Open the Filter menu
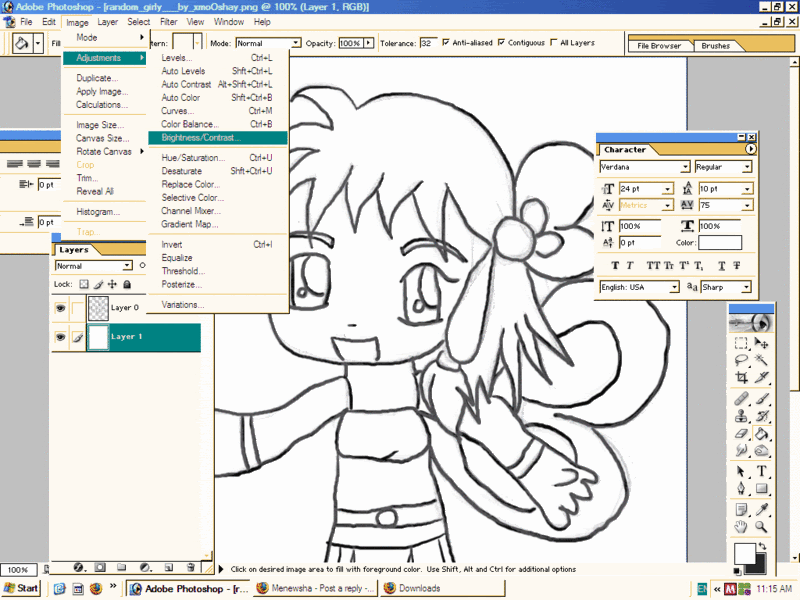 click(x=168, y=22)
